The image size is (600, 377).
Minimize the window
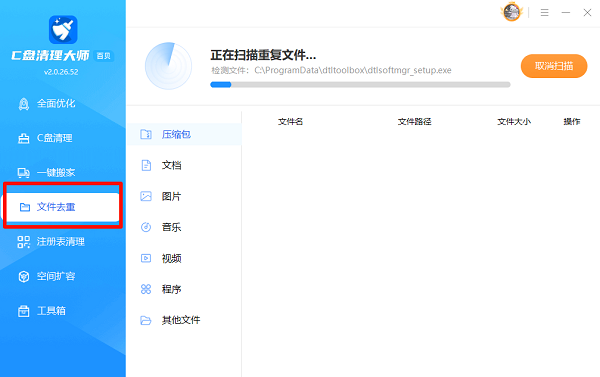[566, 13]
